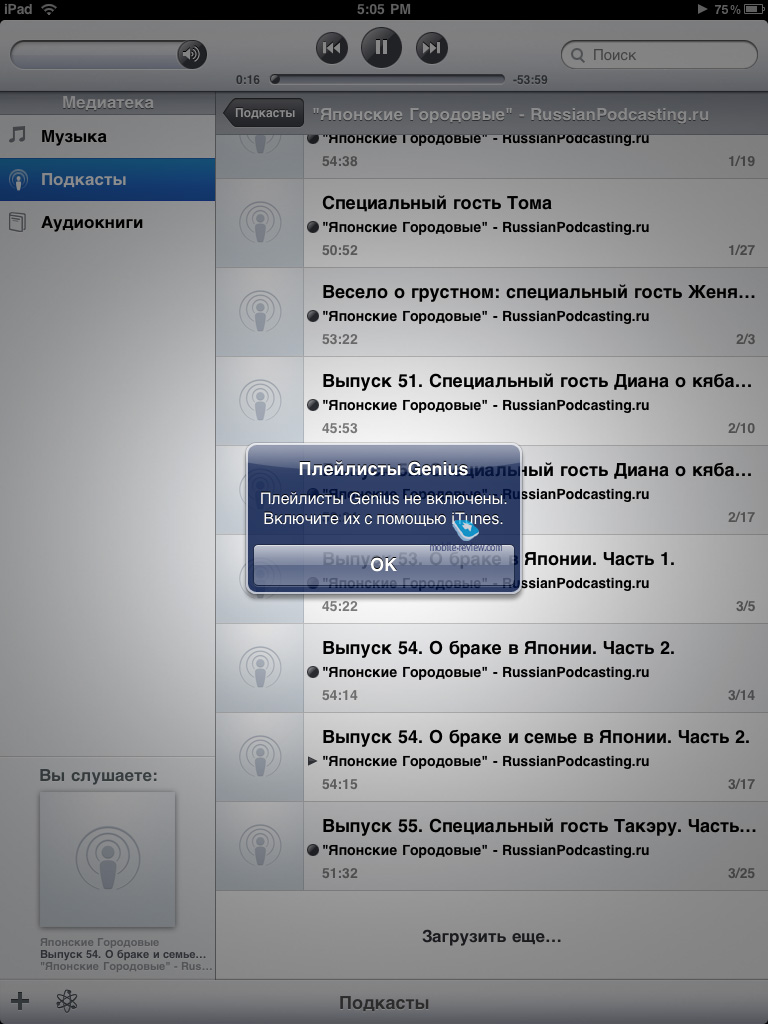This screenshot has height=1024, width=768.
Task: Select Выпуск 54. О браке и семье
Action: (492, 758)
